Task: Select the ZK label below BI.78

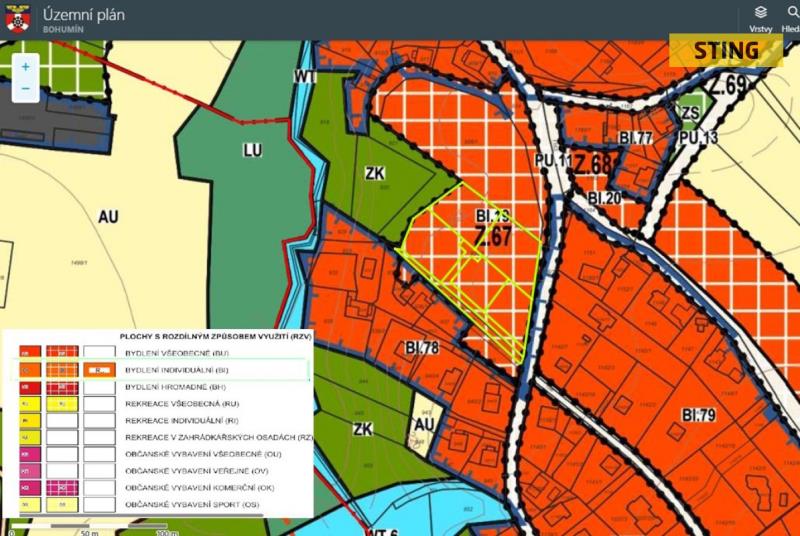Action: pyautogui.click(x=363, y=429)
